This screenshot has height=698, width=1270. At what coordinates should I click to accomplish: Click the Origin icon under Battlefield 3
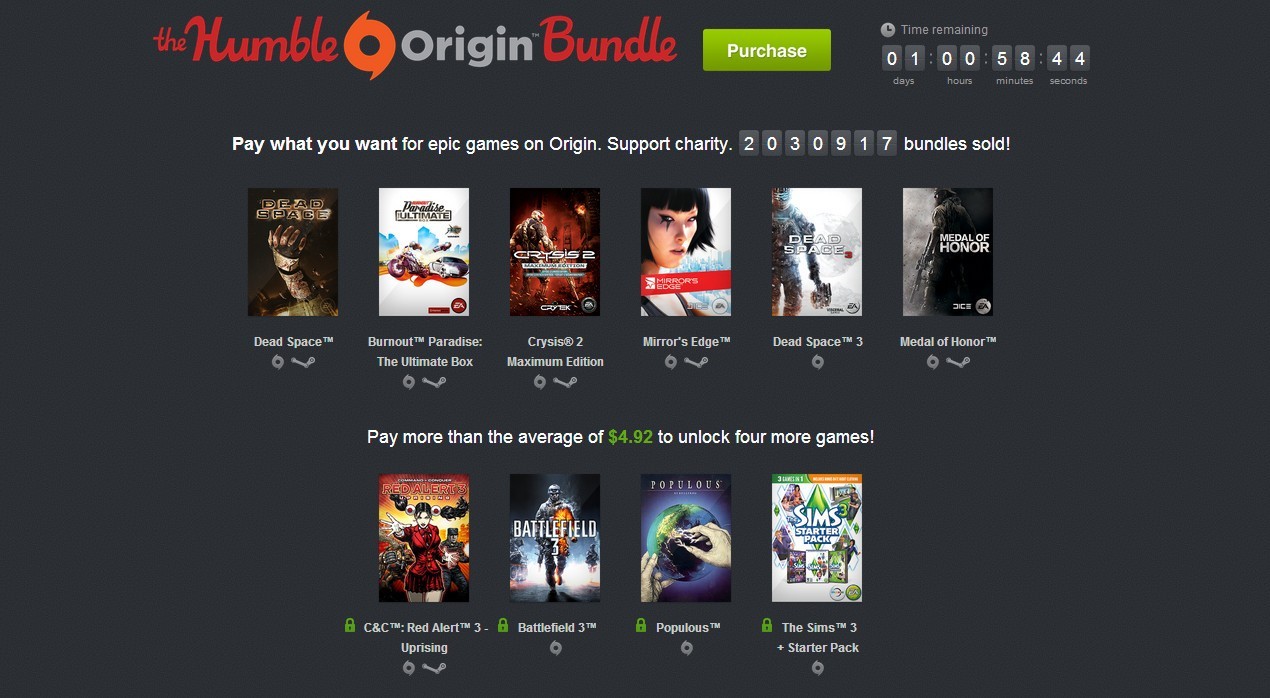[x=556, y=648]
